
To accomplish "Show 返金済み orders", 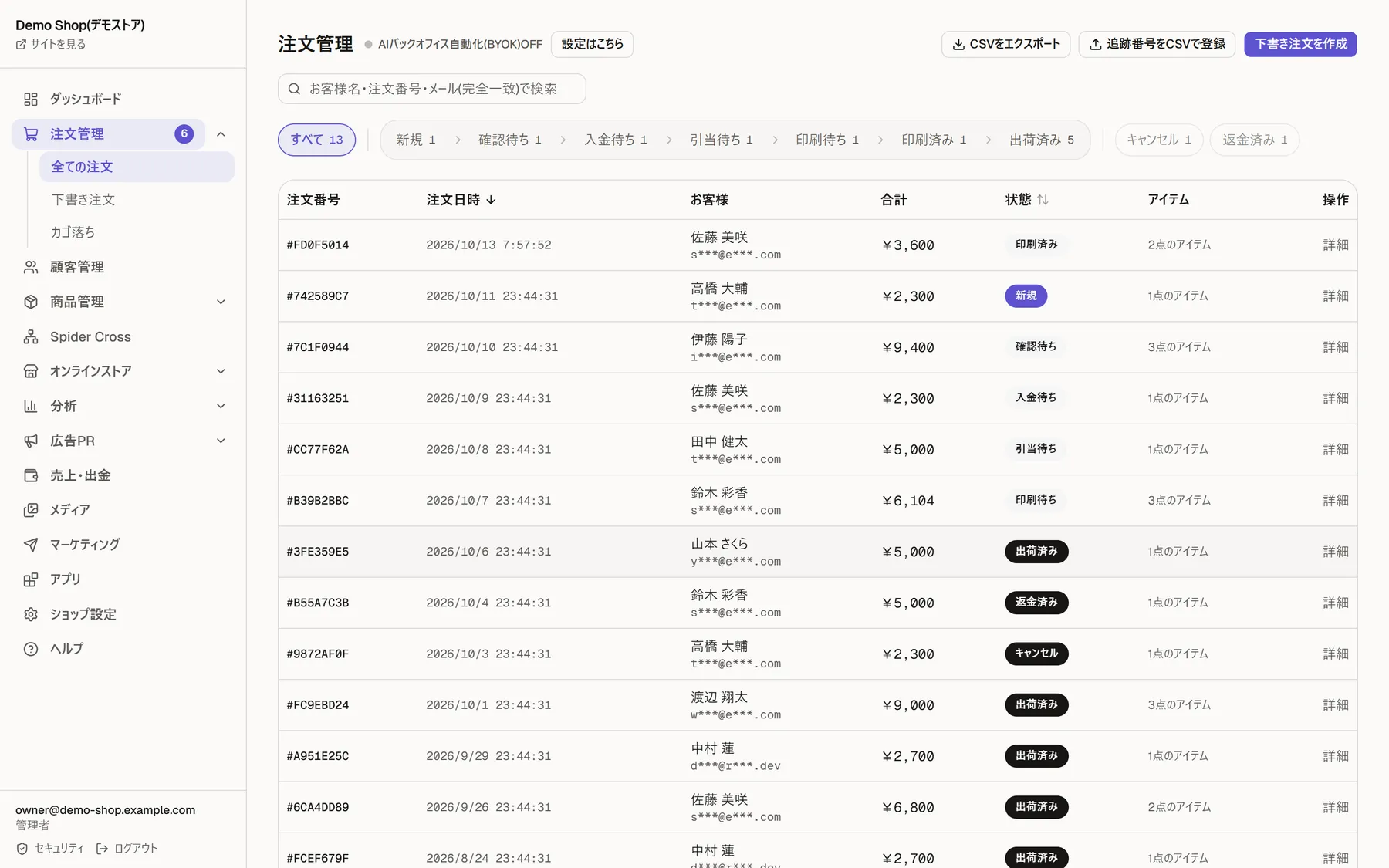I will click(x=1255, y=140).
